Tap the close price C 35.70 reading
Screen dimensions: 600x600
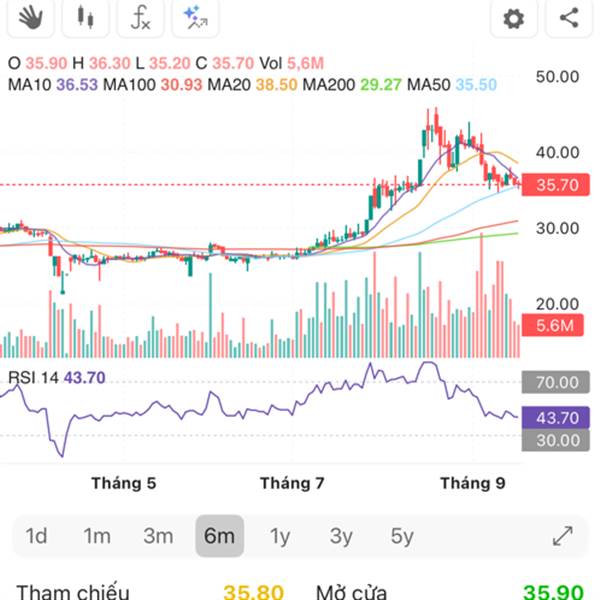(x=225, y=63)
